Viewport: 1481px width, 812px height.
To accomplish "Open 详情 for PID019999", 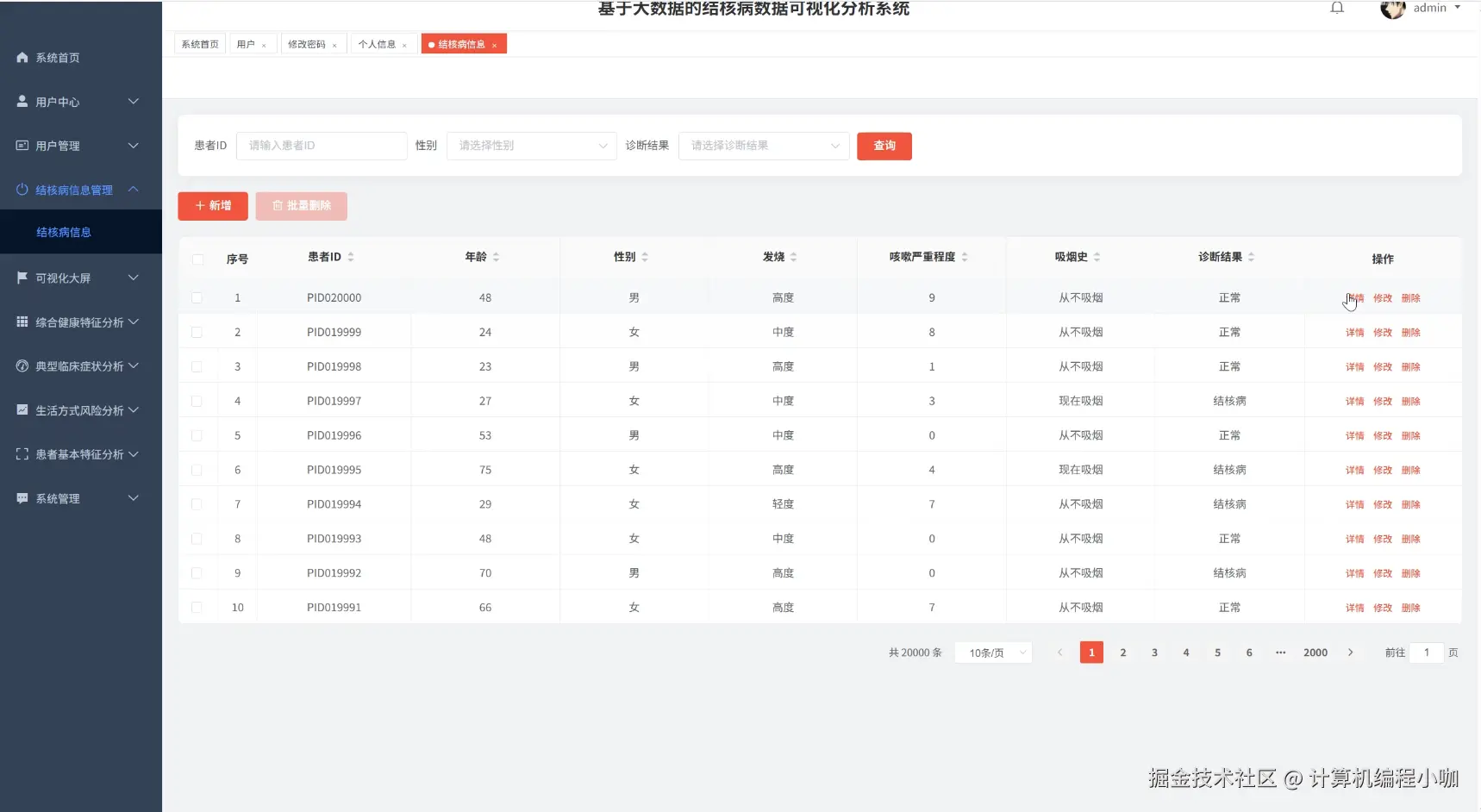I will [x=1355, y=333].
